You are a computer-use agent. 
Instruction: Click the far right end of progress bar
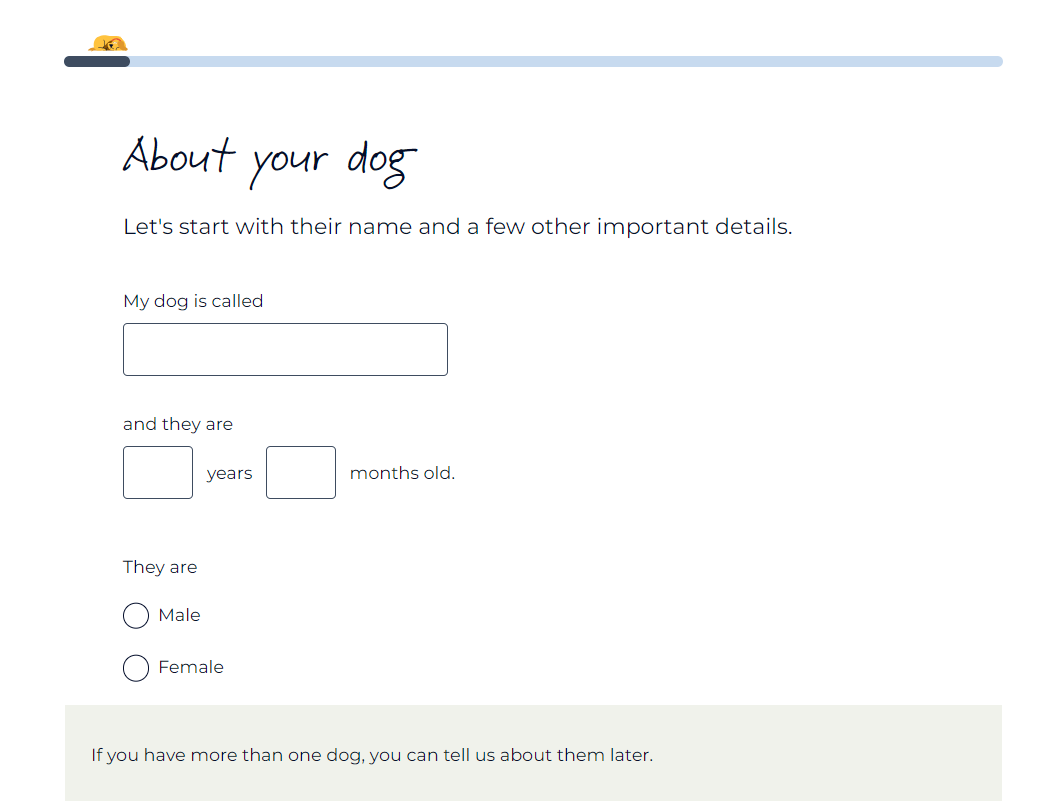[x=996, y=62]
